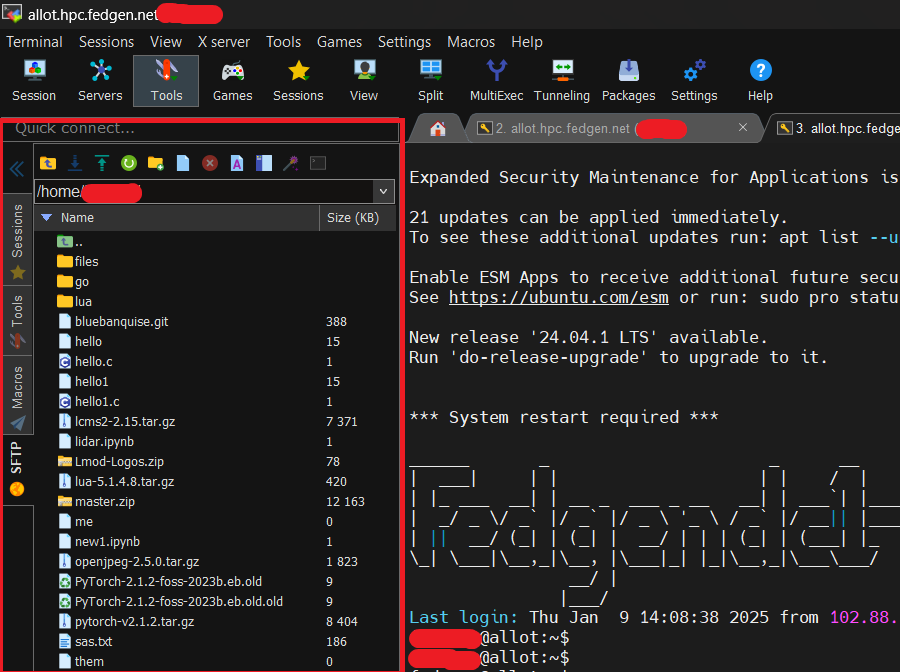Open the Sessions vertical sidebar tab
Image resolution: width=900 pixels, height=672 pixels.
(18, 240)
